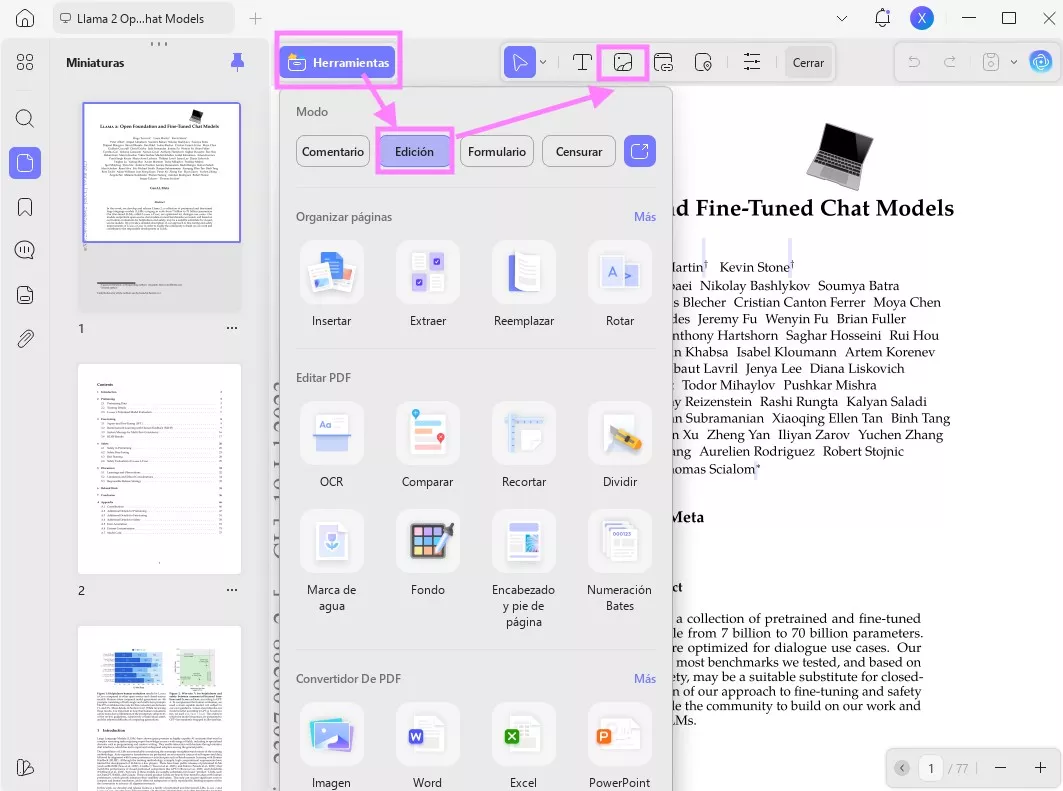Open the comments sidebar icon
This screenshot has width=1063, height=791.
(x=25, y=250)
